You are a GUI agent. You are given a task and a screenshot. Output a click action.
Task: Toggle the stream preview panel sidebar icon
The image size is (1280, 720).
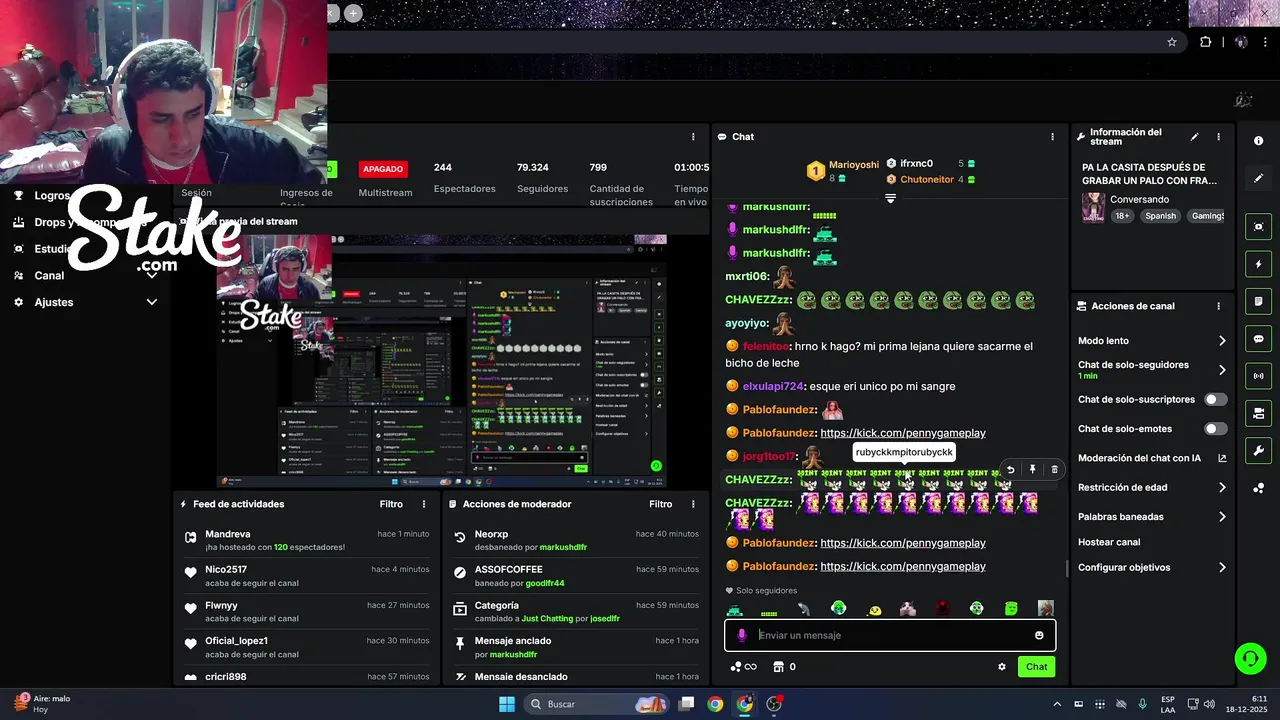pyautogui.click(x=1258, y=227)
